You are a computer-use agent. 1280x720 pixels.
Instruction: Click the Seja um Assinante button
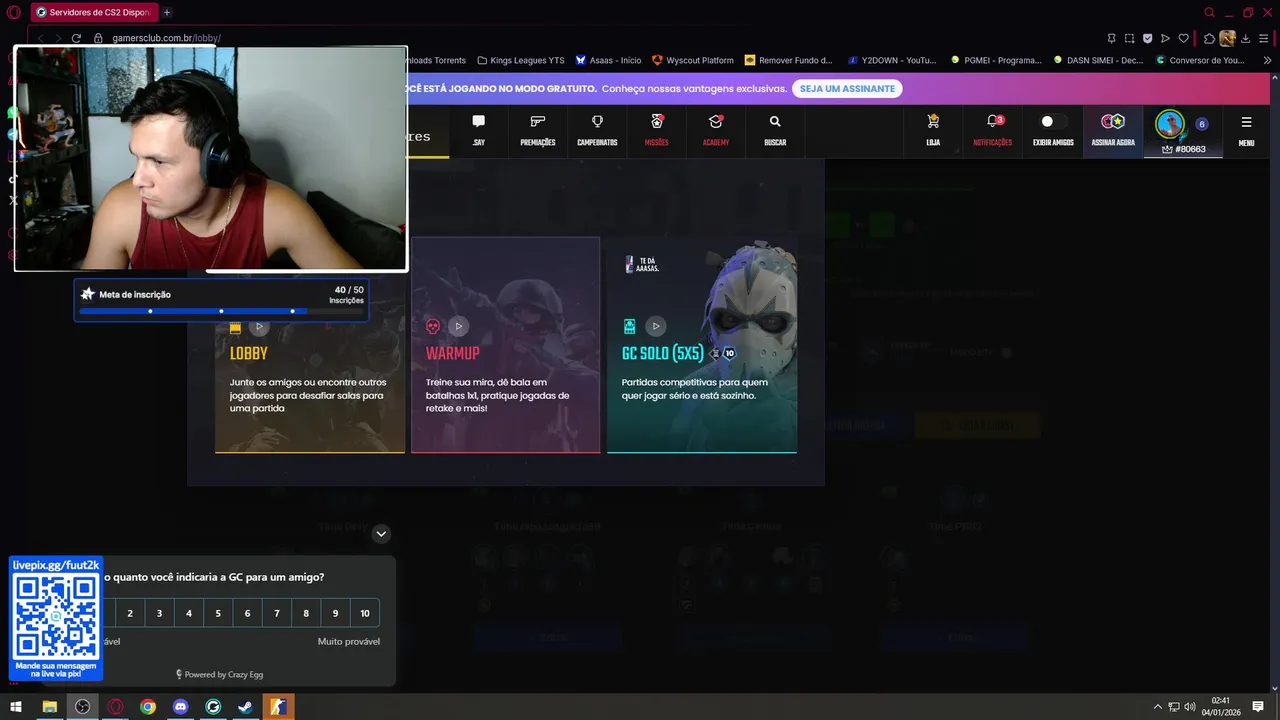847,88
